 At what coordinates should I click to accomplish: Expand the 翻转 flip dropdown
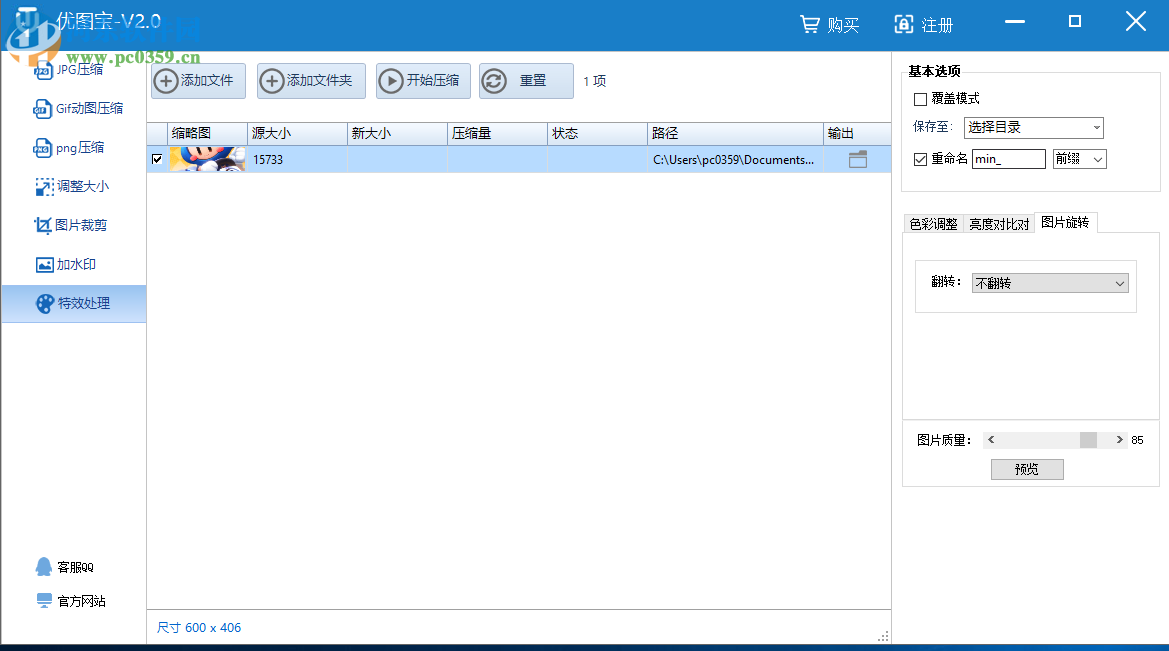[1050, 283]
